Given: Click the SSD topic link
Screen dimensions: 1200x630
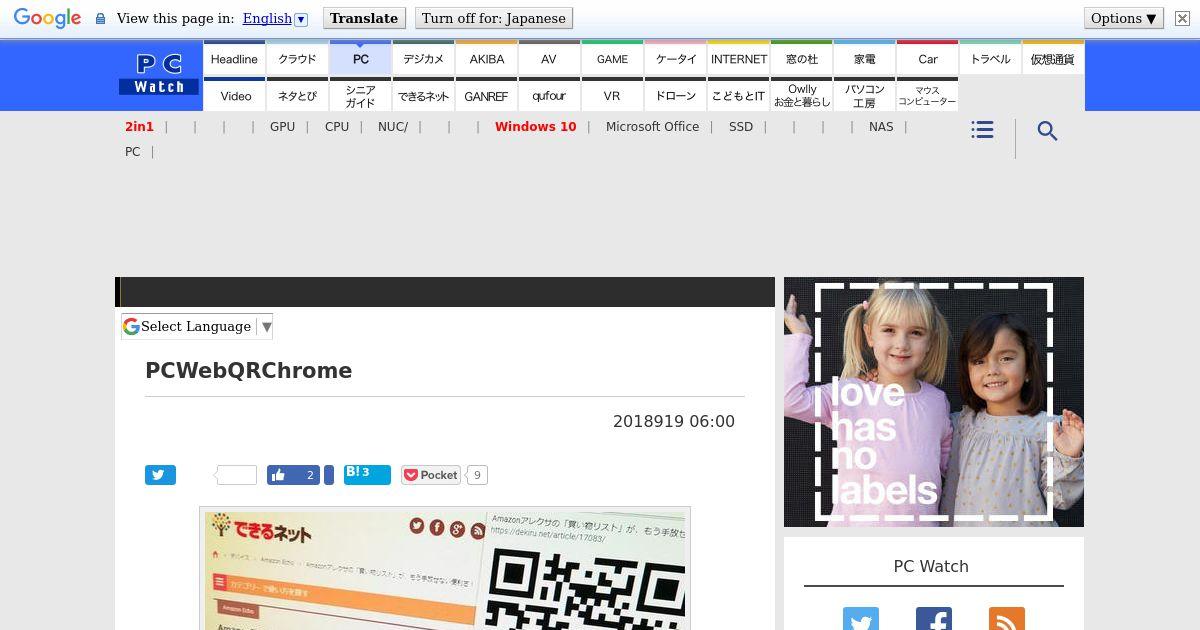Looking at the screenshot, I should click(741, 127).
